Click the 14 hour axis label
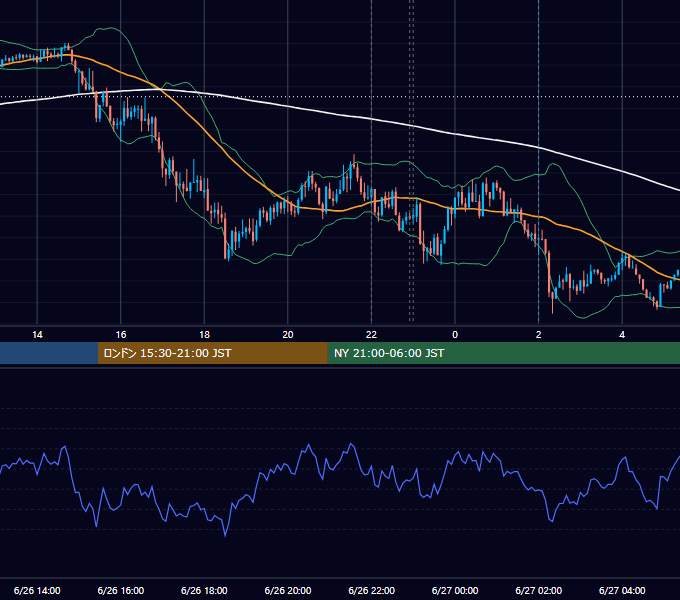Image resolution: width=680 pixels, height=600 pixels. [37, 335]
